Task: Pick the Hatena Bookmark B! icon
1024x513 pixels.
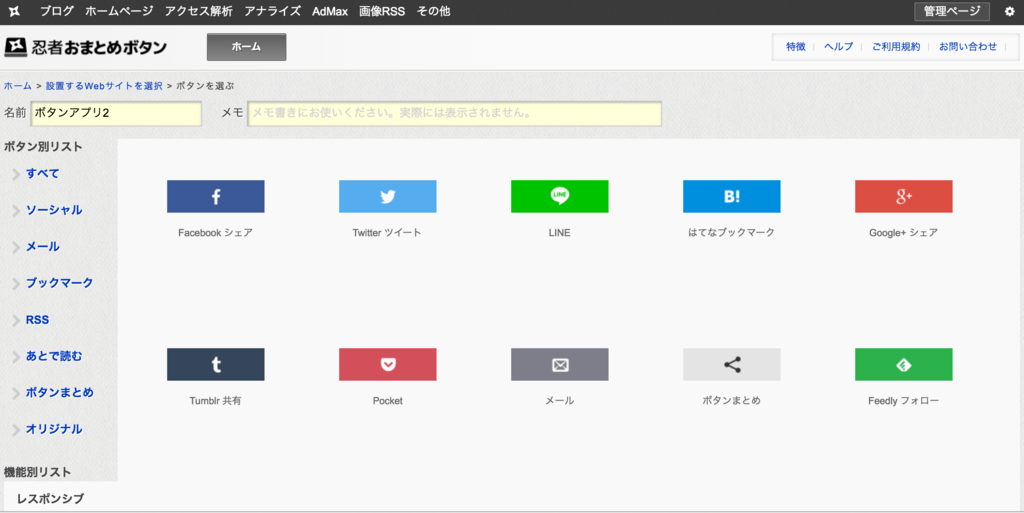Action: pos(731,196)
